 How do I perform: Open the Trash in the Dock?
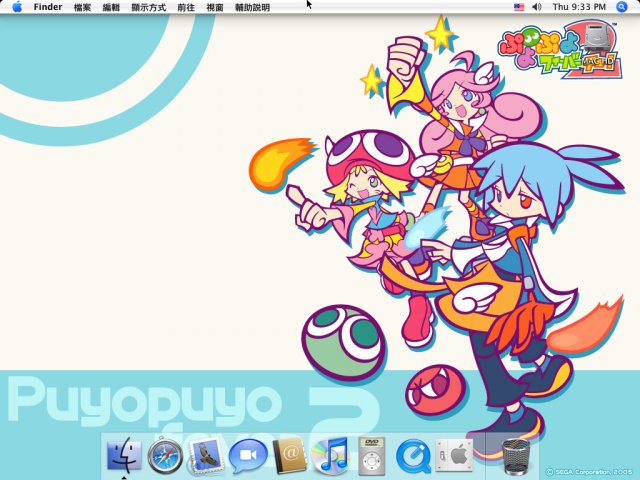pyautogui.click(x=516, y=456)
